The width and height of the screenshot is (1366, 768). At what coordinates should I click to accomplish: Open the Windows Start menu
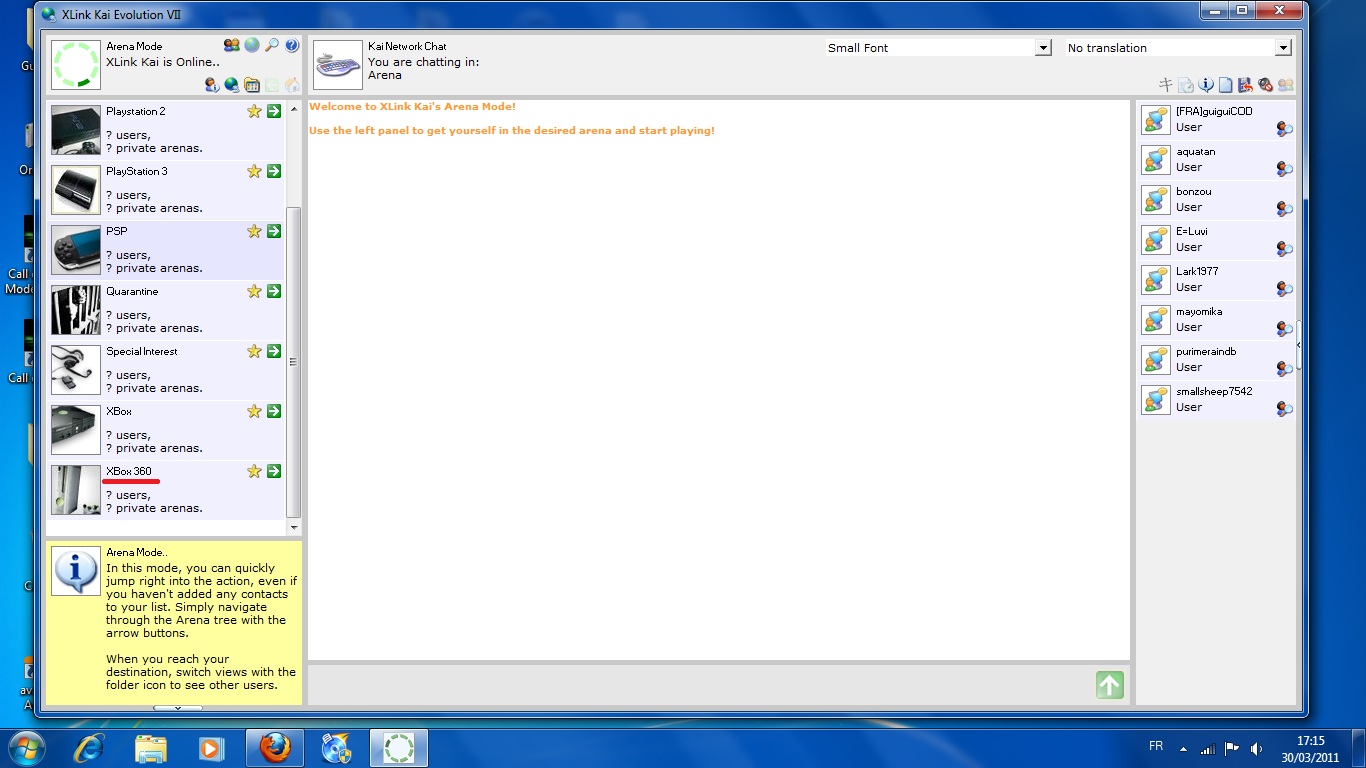tap(27, 748)
